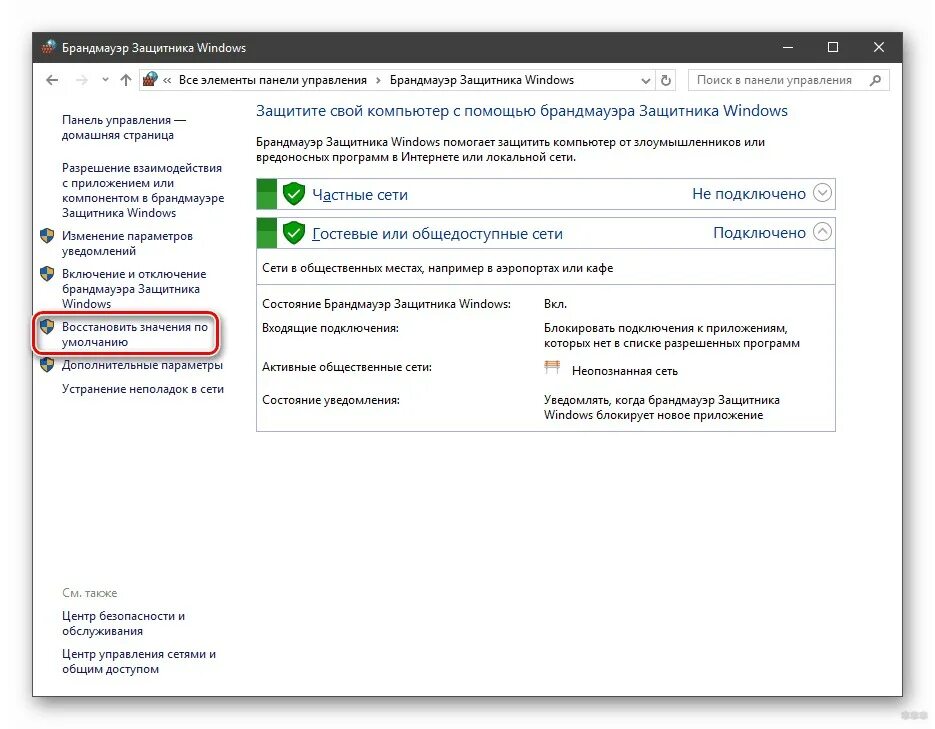935x729 pixels.
Task: Open 'Включение и отключение брандмауэра' link
Action: point(134,289)
